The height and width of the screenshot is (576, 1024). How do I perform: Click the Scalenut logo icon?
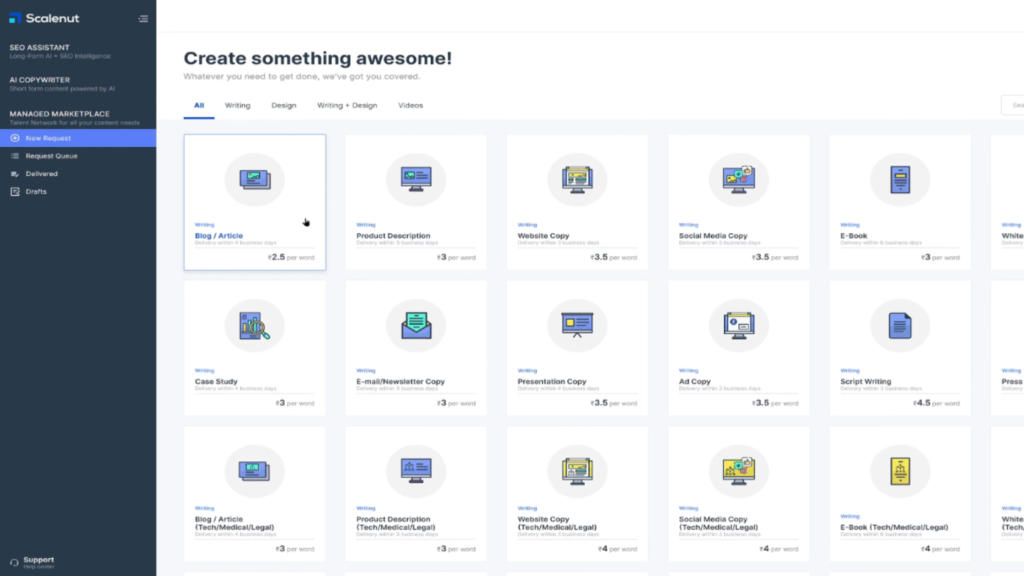coord(16,17)
